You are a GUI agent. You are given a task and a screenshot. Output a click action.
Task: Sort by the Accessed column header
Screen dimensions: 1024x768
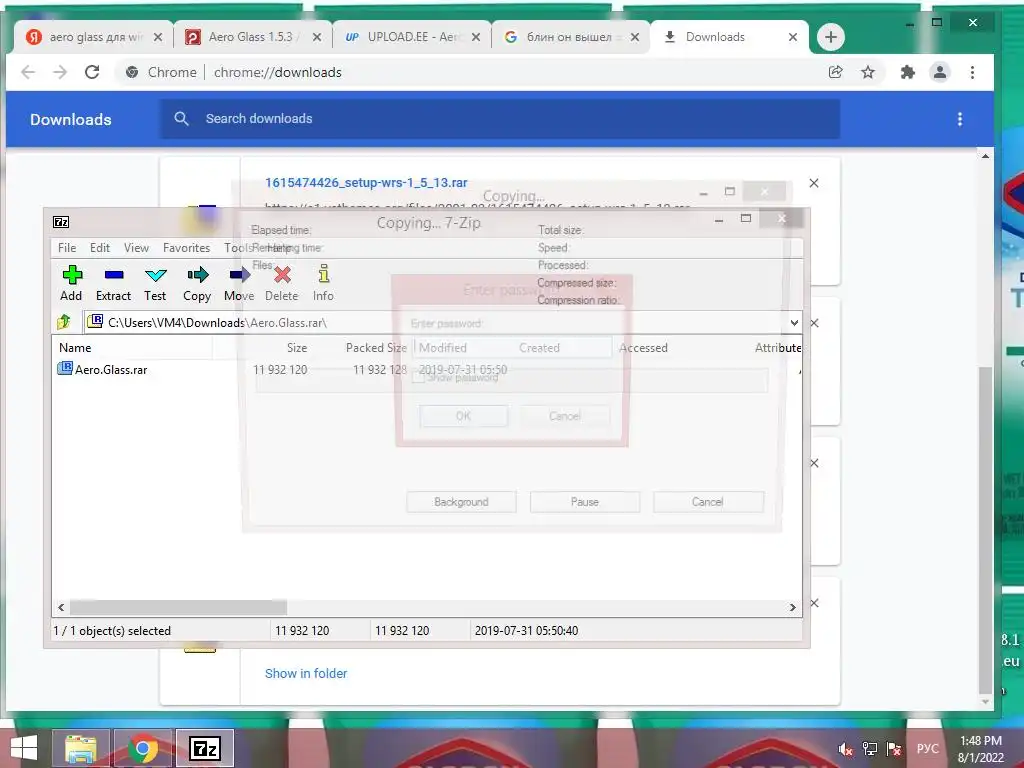pyautogui.click(x=643, y=347)
